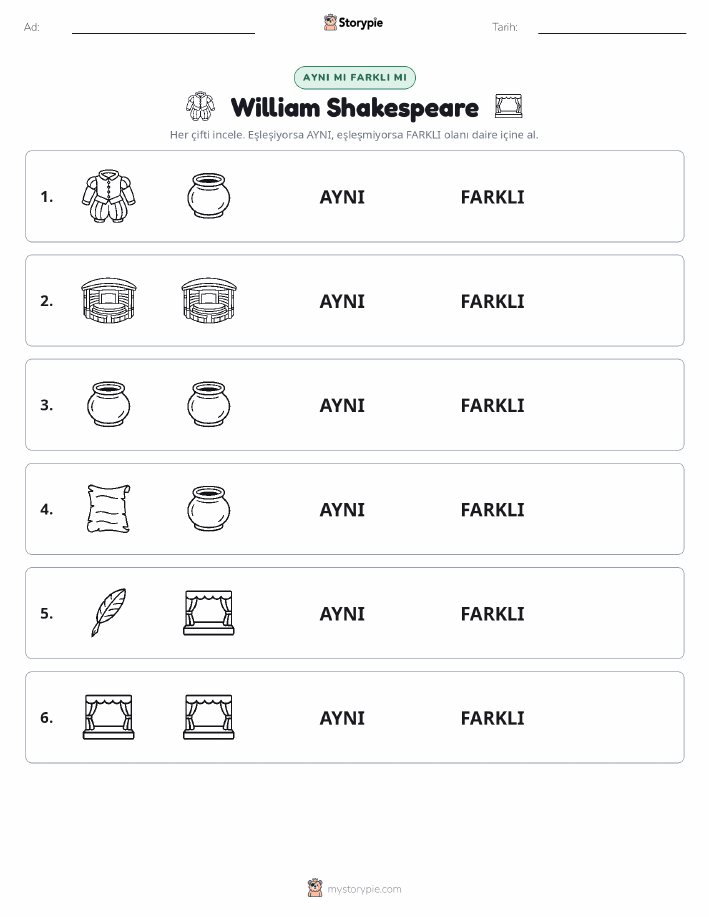Click the scroll parchment icon in row 4
Viewport: 709px width, 917px height.
click(109, 509)
